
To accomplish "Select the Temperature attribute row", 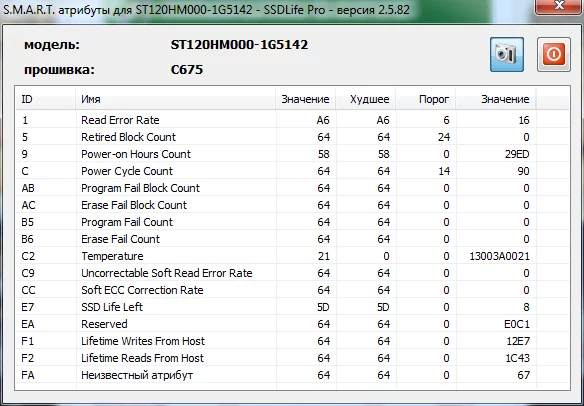I will click(292, 256).
